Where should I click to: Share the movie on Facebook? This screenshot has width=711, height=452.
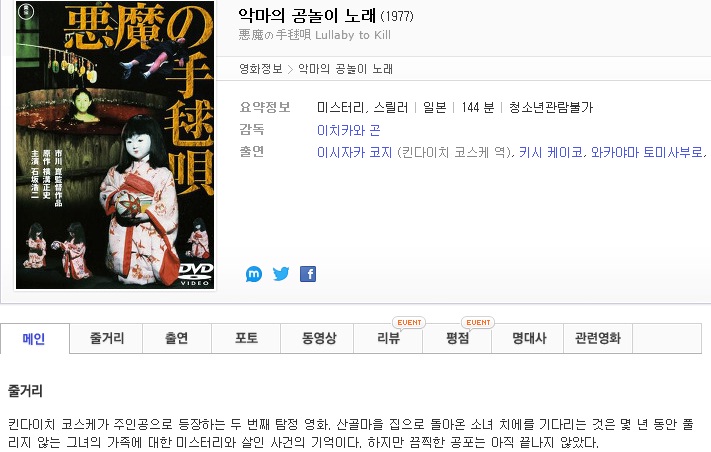(x=308, y=274)
